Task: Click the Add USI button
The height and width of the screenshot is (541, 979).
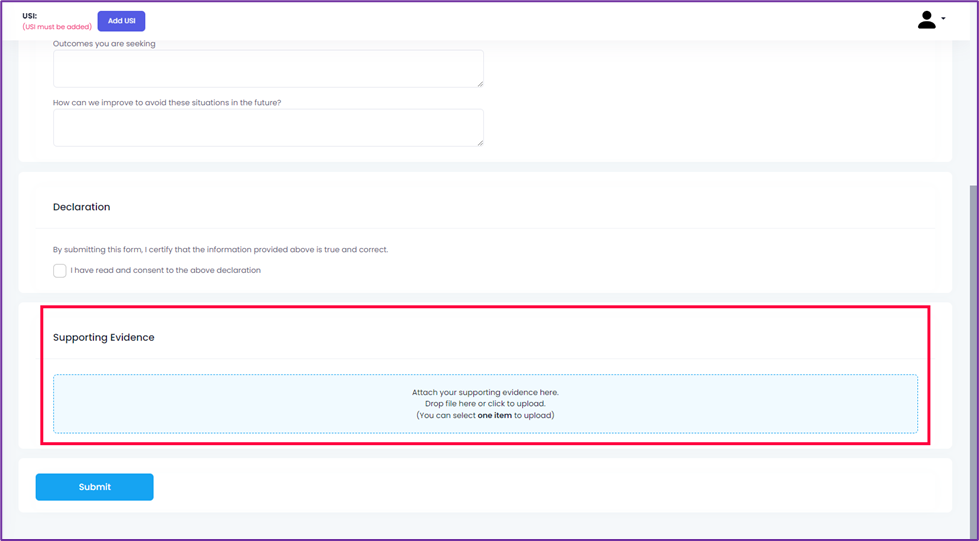Action: (x=121, y=21)
